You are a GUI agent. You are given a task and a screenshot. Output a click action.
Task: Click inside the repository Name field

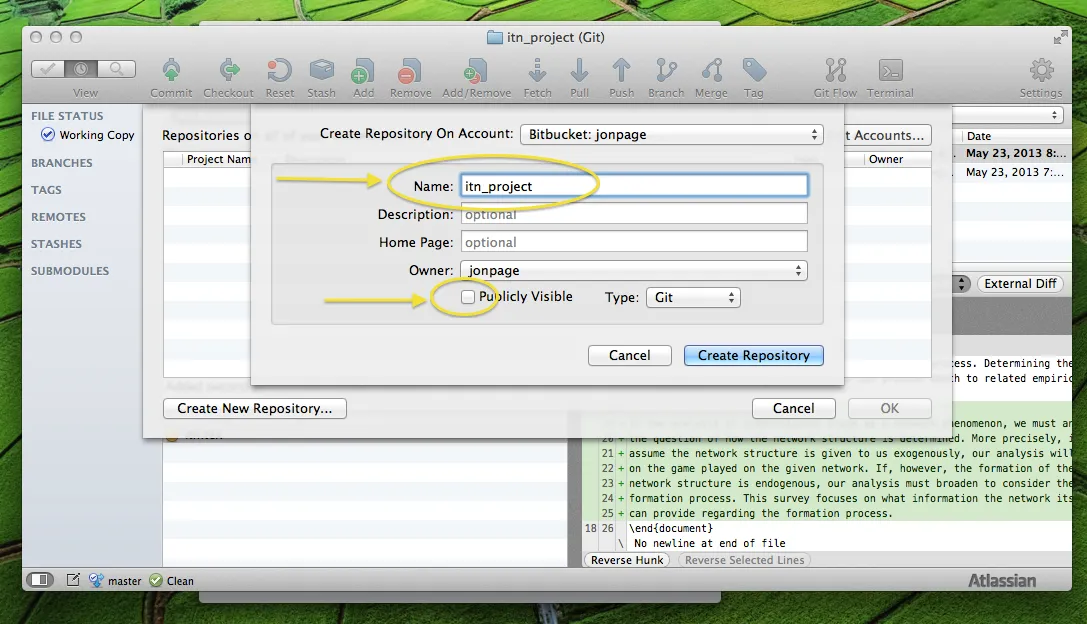(x=633, y=186)
